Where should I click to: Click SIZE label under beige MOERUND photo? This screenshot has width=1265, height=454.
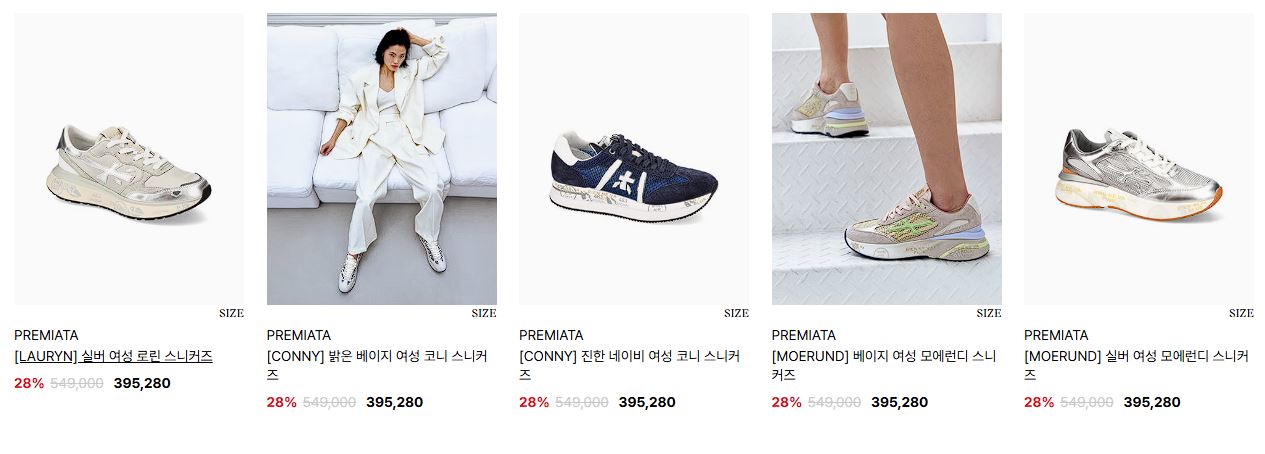click(989, 313)
